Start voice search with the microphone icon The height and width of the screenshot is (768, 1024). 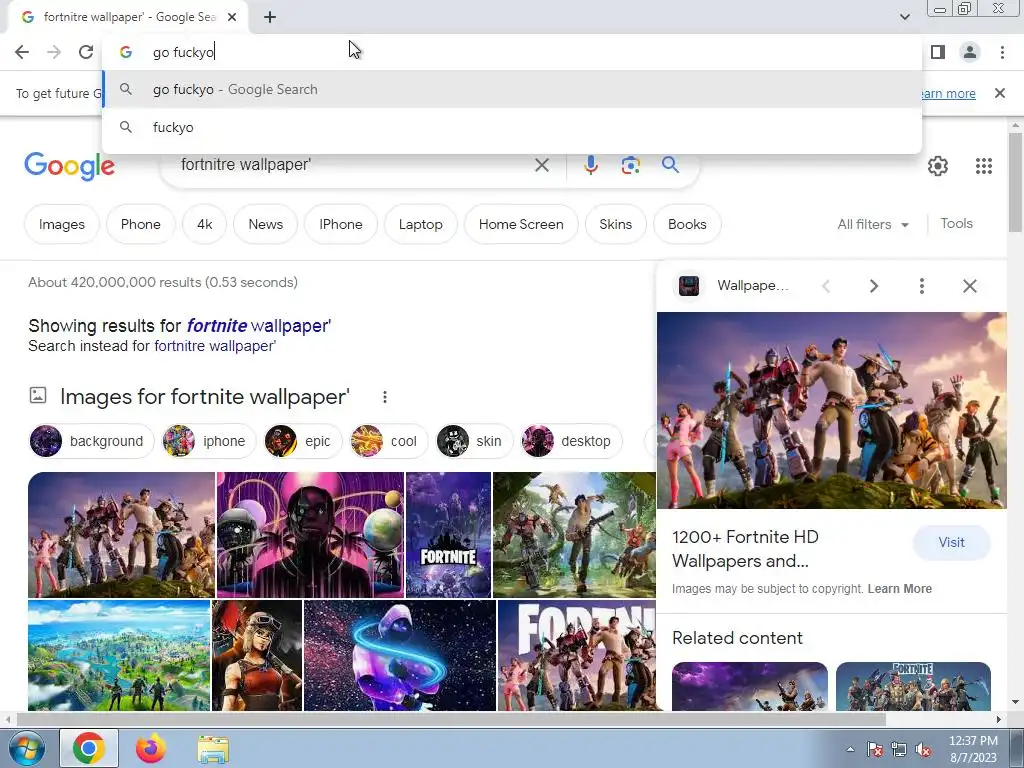[x=590, y=165]
